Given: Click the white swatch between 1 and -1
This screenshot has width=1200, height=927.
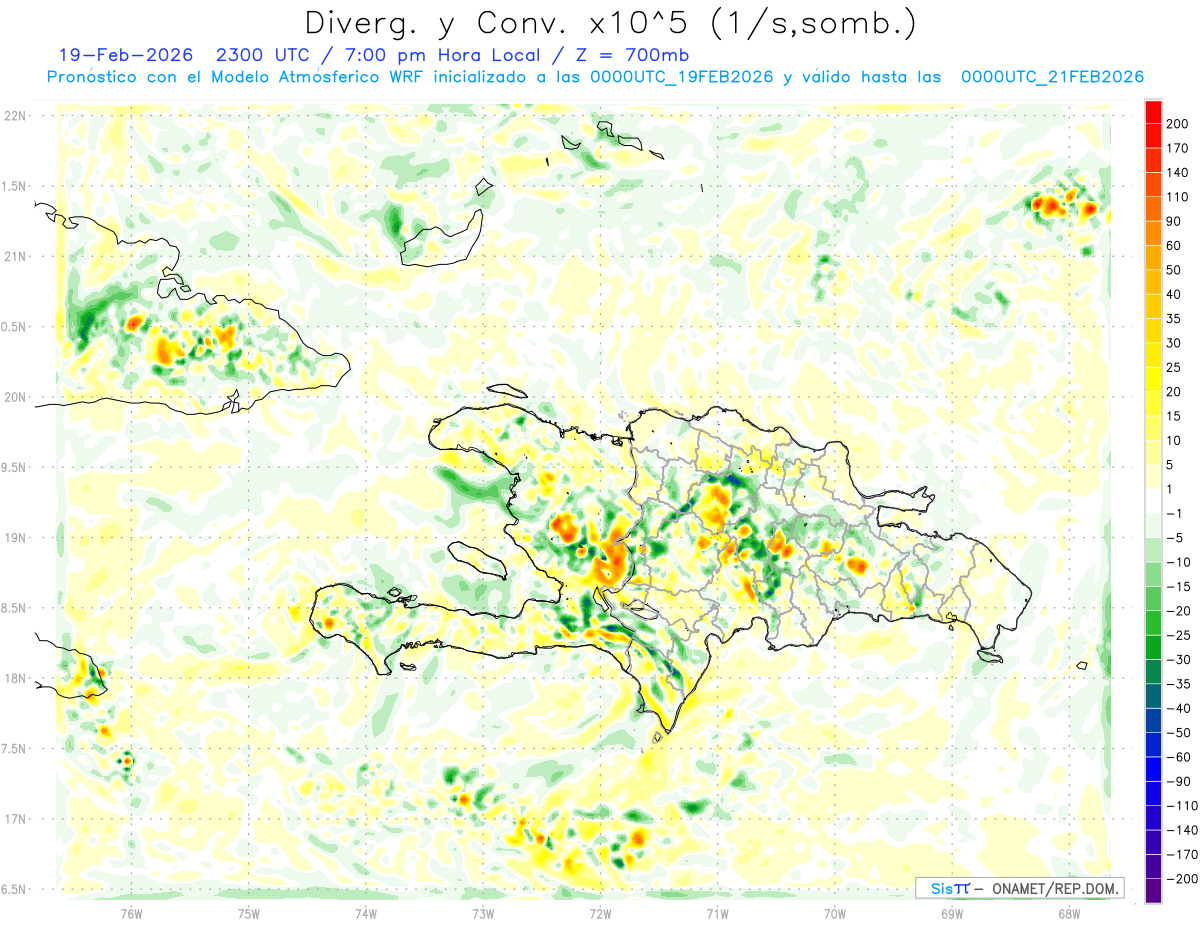Looking at the screenshot, I should pos(1153,501).
